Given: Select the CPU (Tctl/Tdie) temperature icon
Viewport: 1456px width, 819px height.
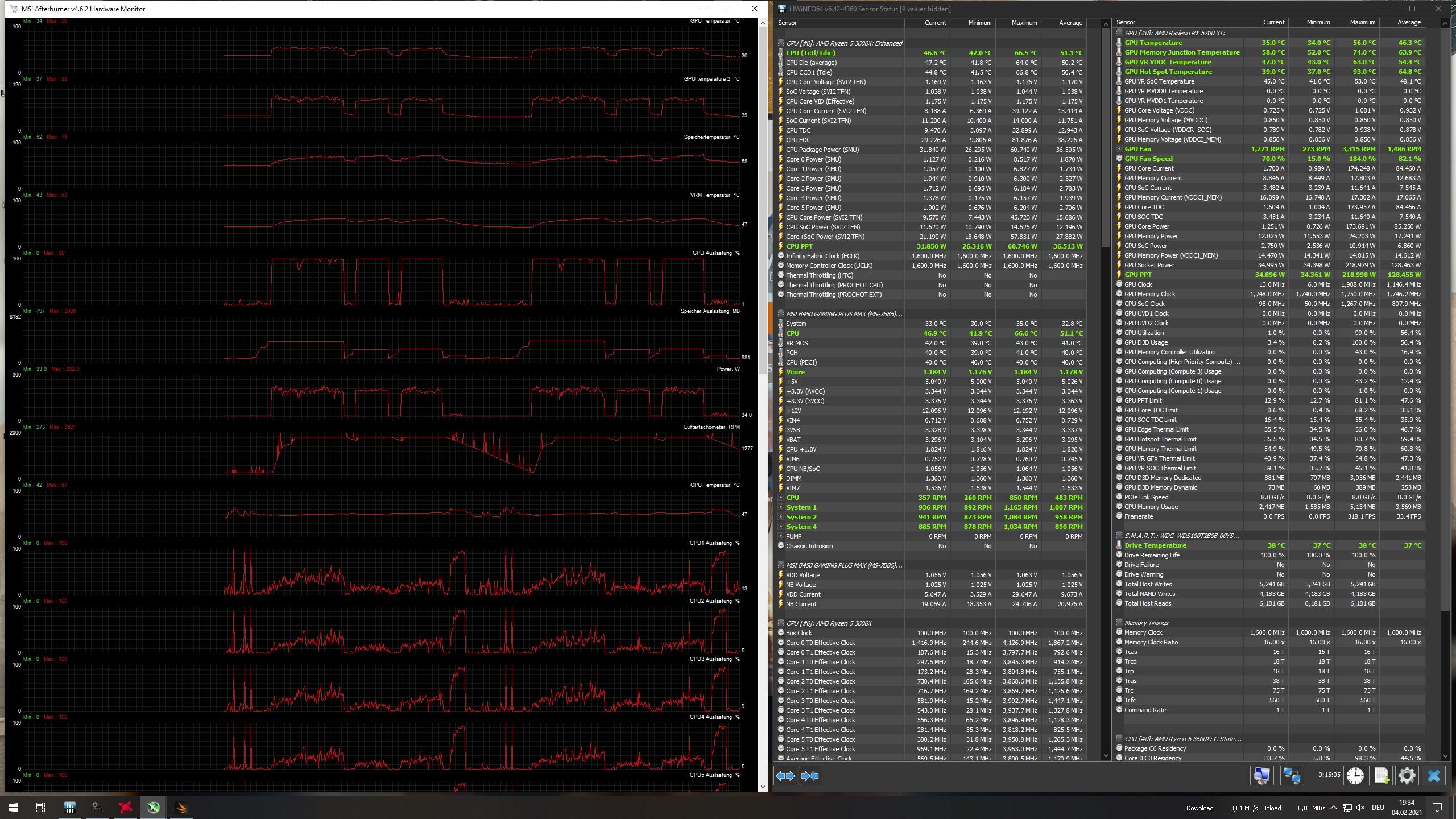Looking at the screenshot, I should click(781, 53).
